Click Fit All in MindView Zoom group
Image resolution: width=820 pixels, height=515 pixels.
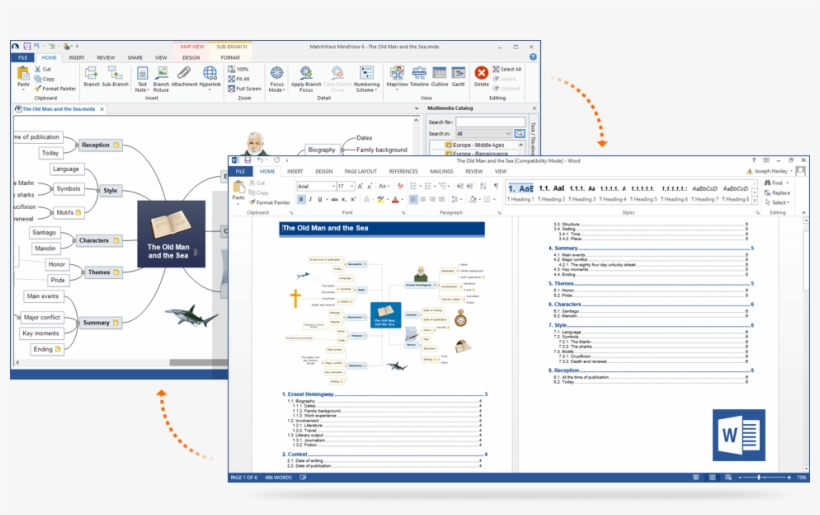pos(239,79)
